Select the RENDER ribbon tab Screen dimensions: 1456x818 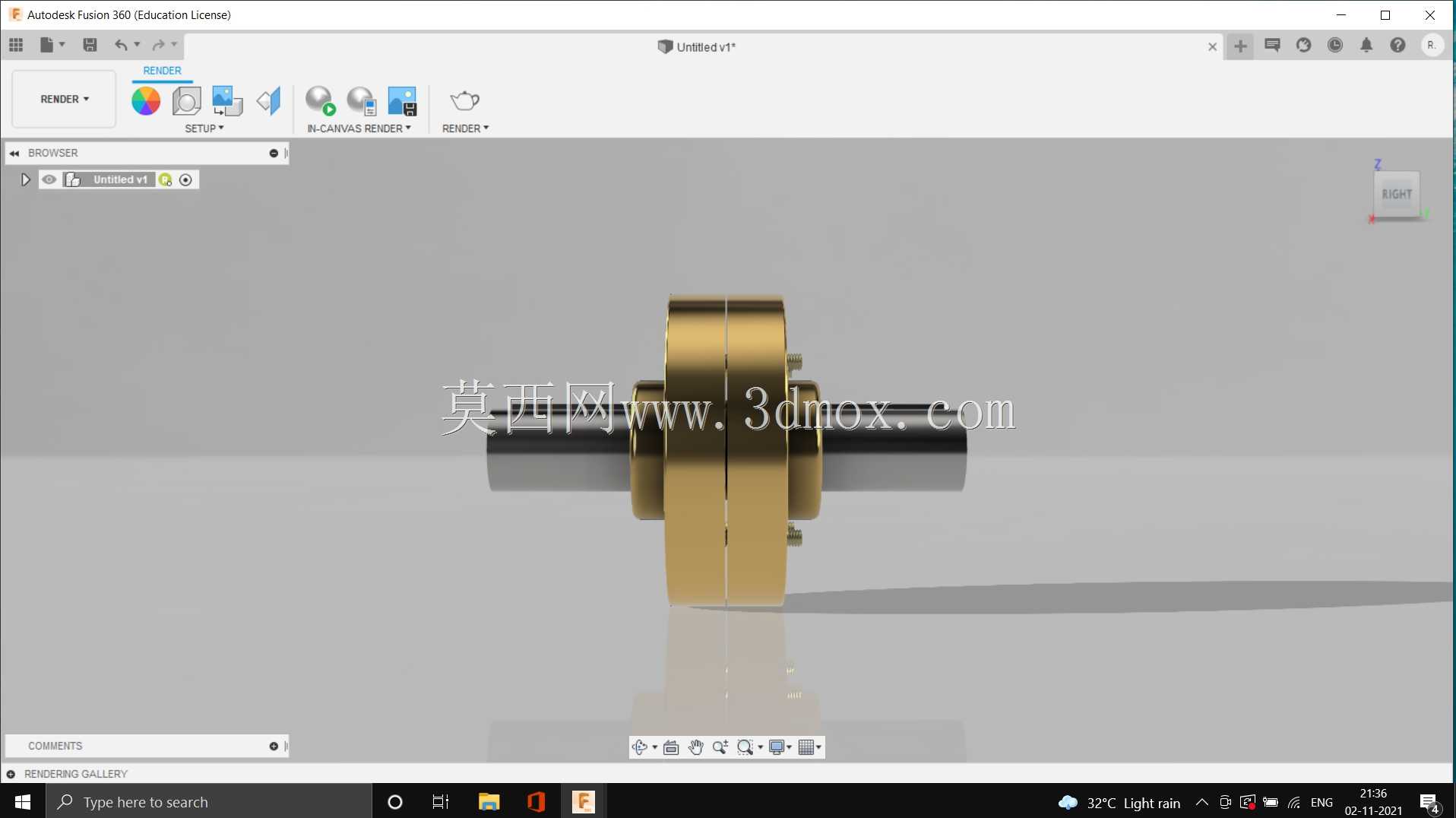coord(162,71)
